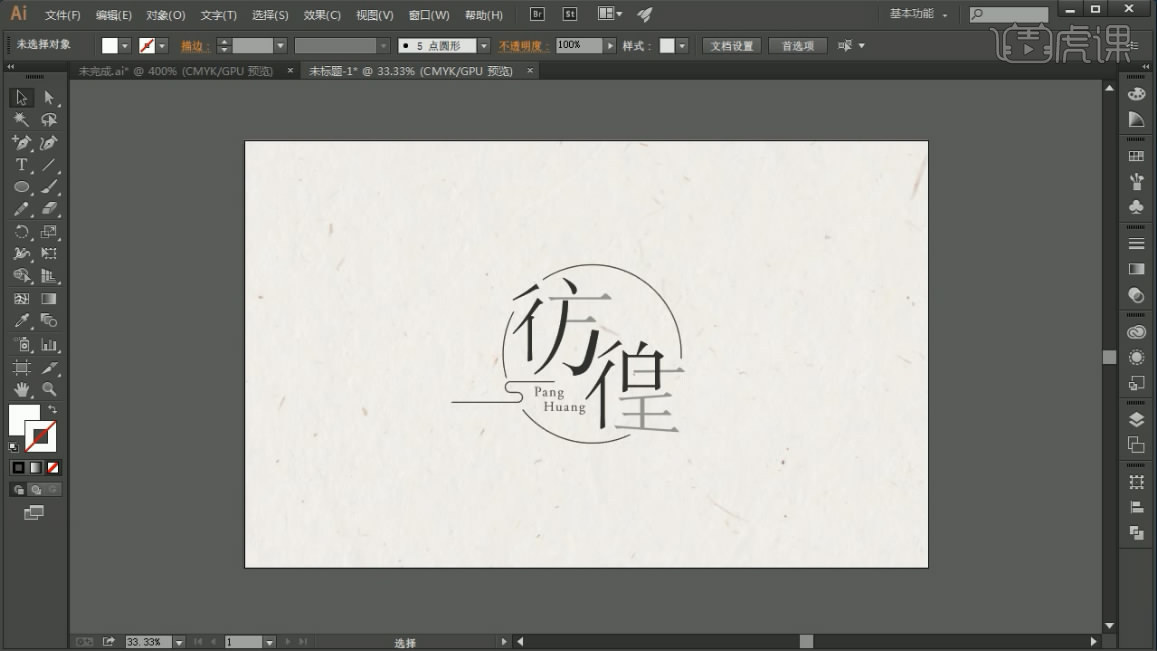Set paint mode to None
Viewport: 1157px width, 651px height.
pyautogui.click(x=52, y=467)
